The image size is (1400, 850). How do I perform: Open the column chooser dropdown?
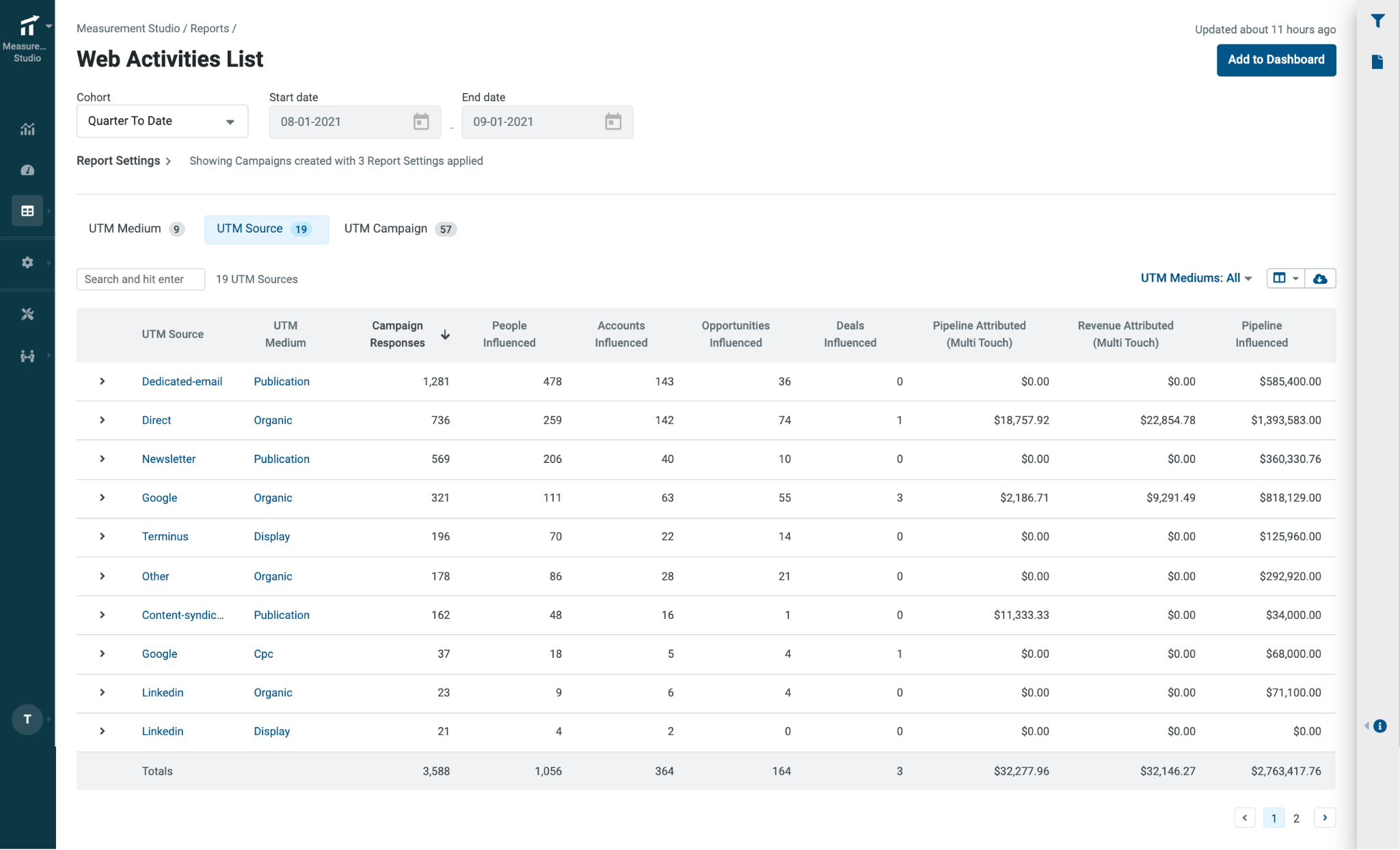(1285, 278)
